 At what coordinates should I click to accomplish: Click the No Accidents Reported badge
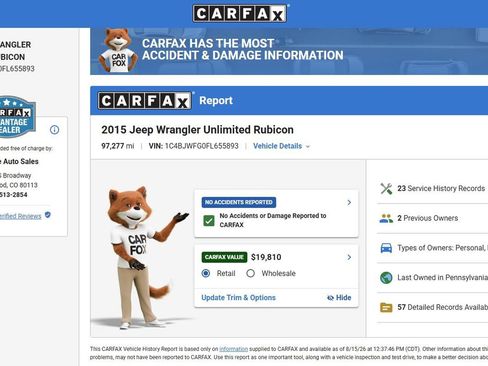point(239,202)
